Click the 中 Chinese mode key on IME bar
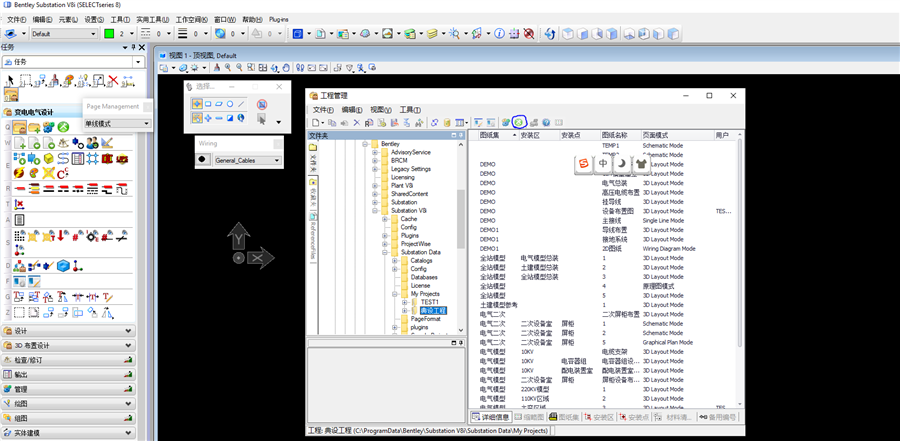 (603, 164)
